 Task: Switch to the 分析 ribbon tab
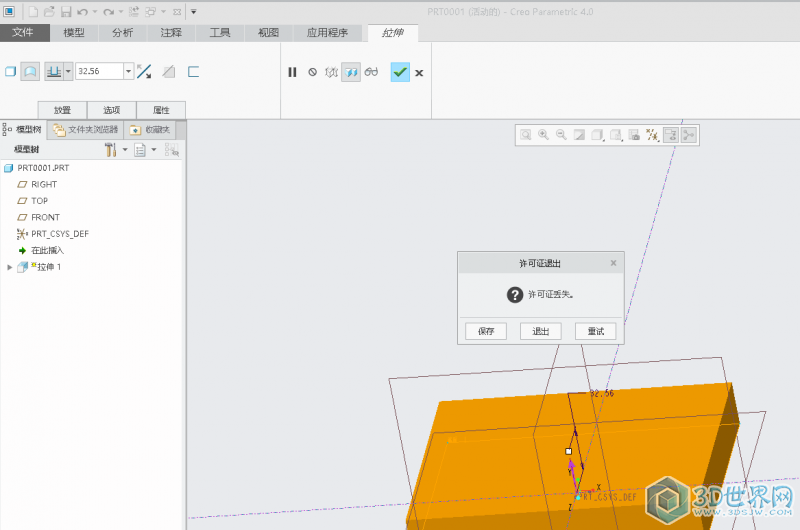(122, 33)
